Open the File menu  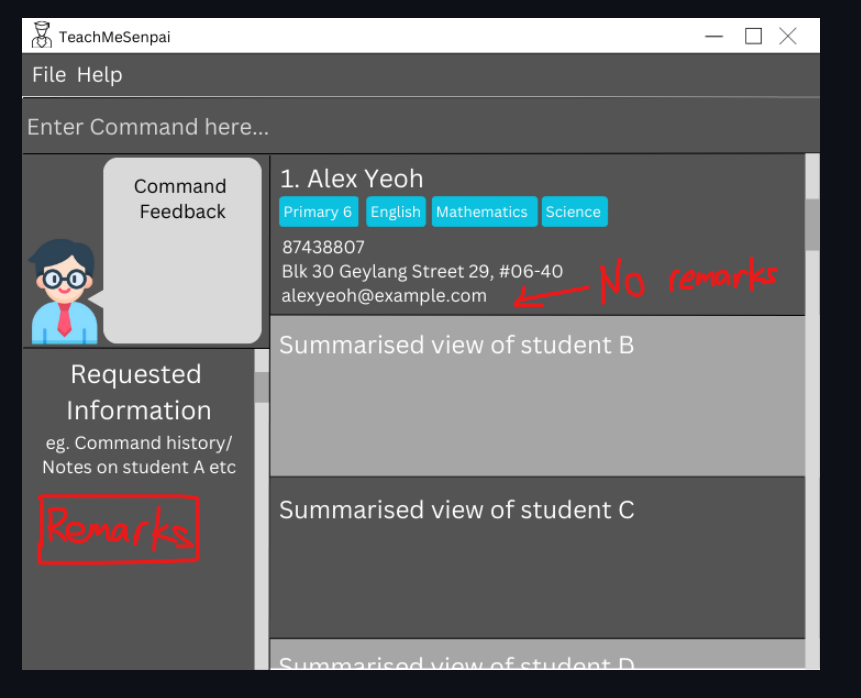point(49,75)
